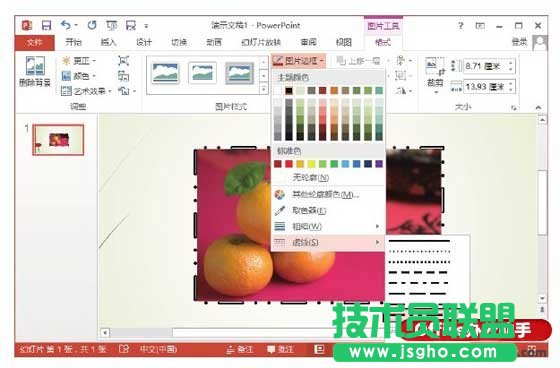
Task: Click the language indicator 中文(中国)
Action: click(159, 349)
